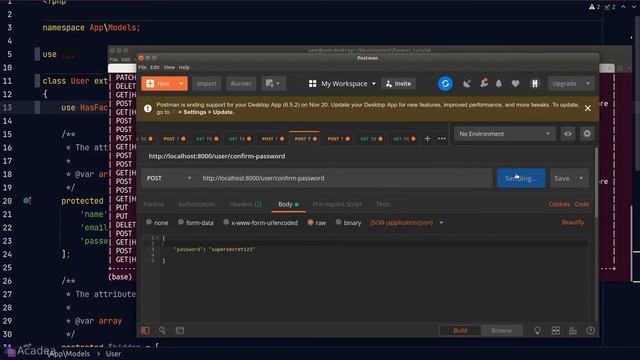Open the No Environment selector
Viewport: 640px width, 360px height.
pyautogui.click(x=504, y=133)
